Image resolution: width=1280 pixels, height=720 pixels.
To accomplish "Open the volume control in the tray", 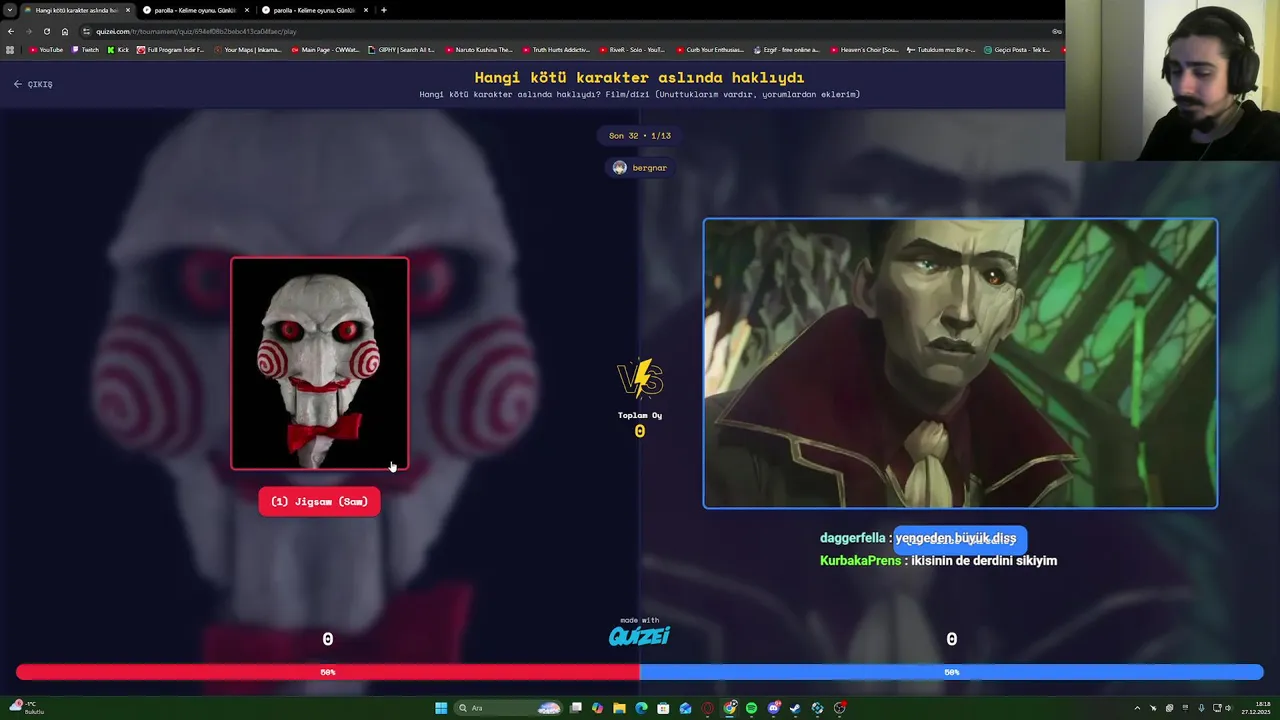I will pyautogui.click(x=1228, y=708).
